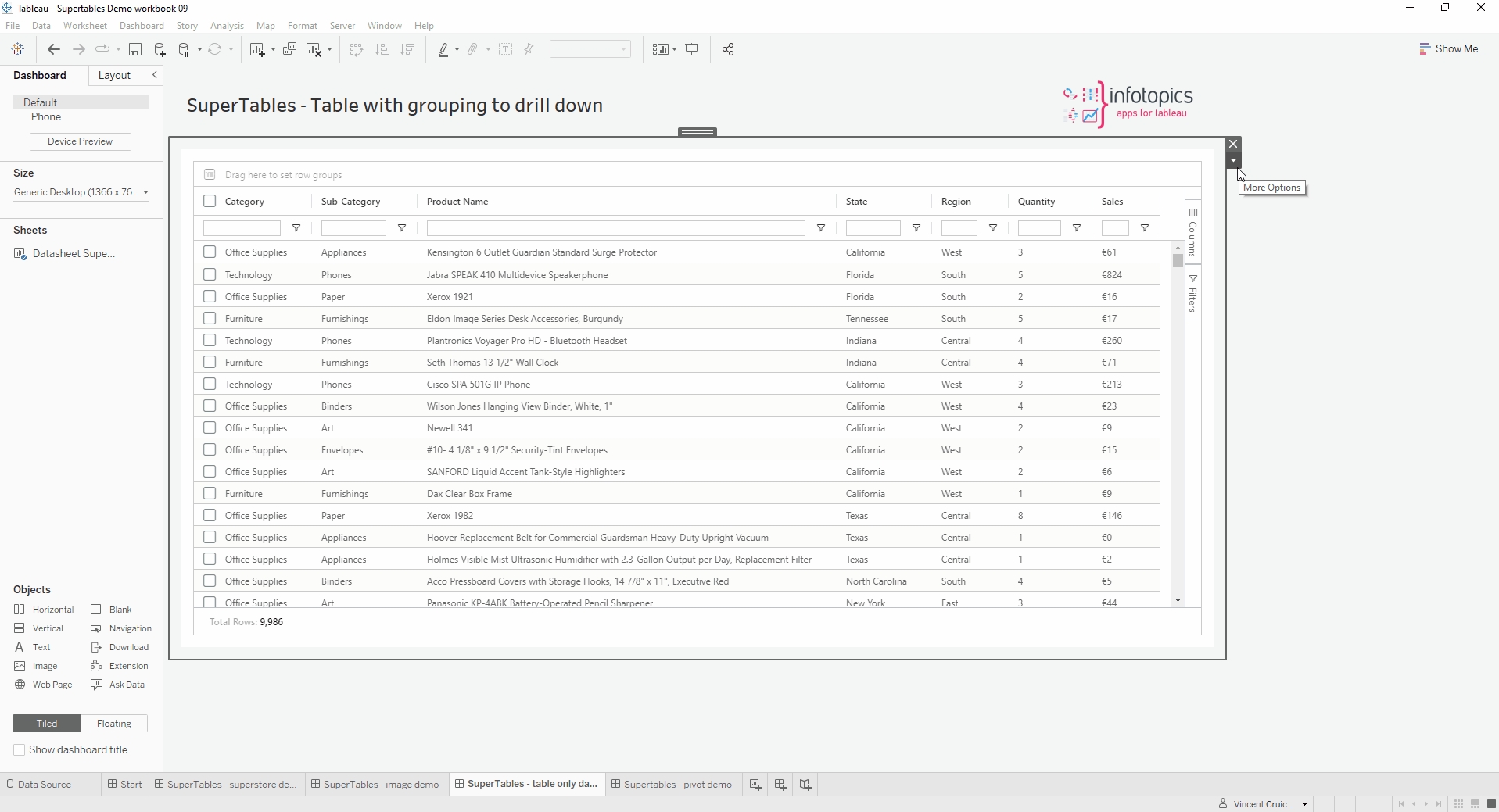Click the Category column filter icon
Image resolution: width=1499 pixels, height=812 pixels.
coord(296,228)
